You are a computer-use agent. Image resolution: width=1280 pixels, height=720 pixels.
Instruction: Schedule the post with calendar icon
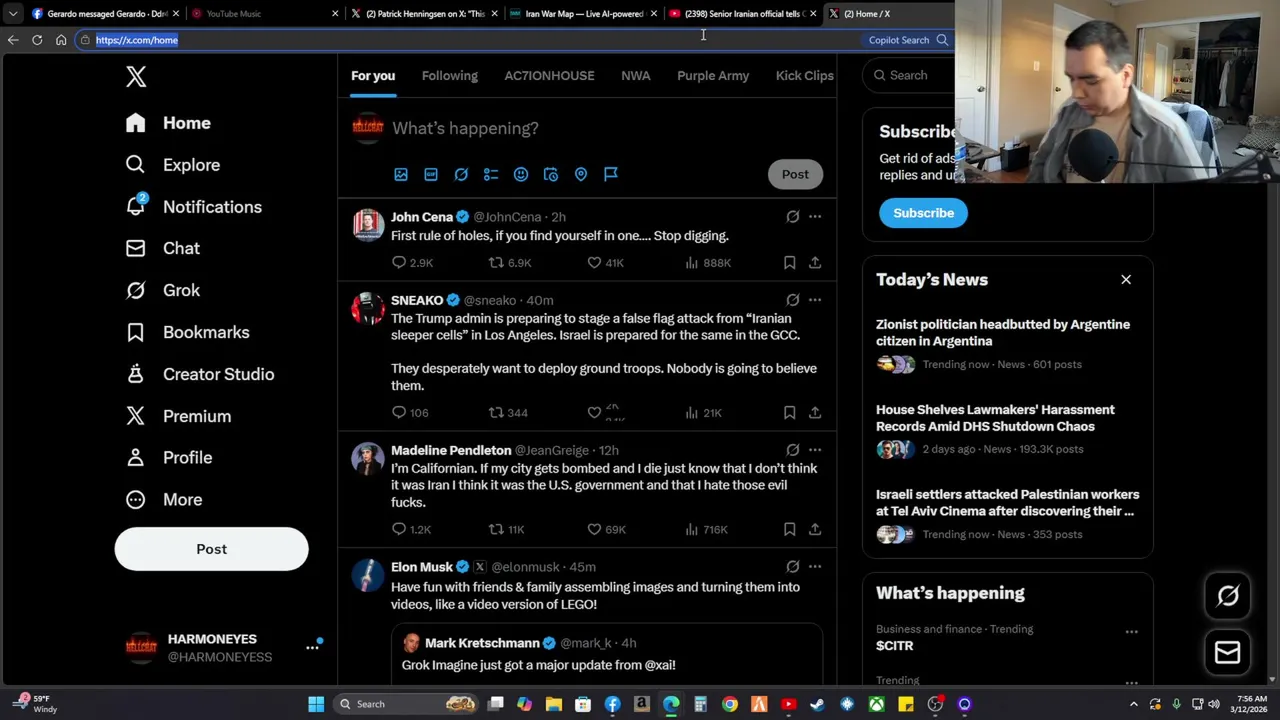[551, 174]
